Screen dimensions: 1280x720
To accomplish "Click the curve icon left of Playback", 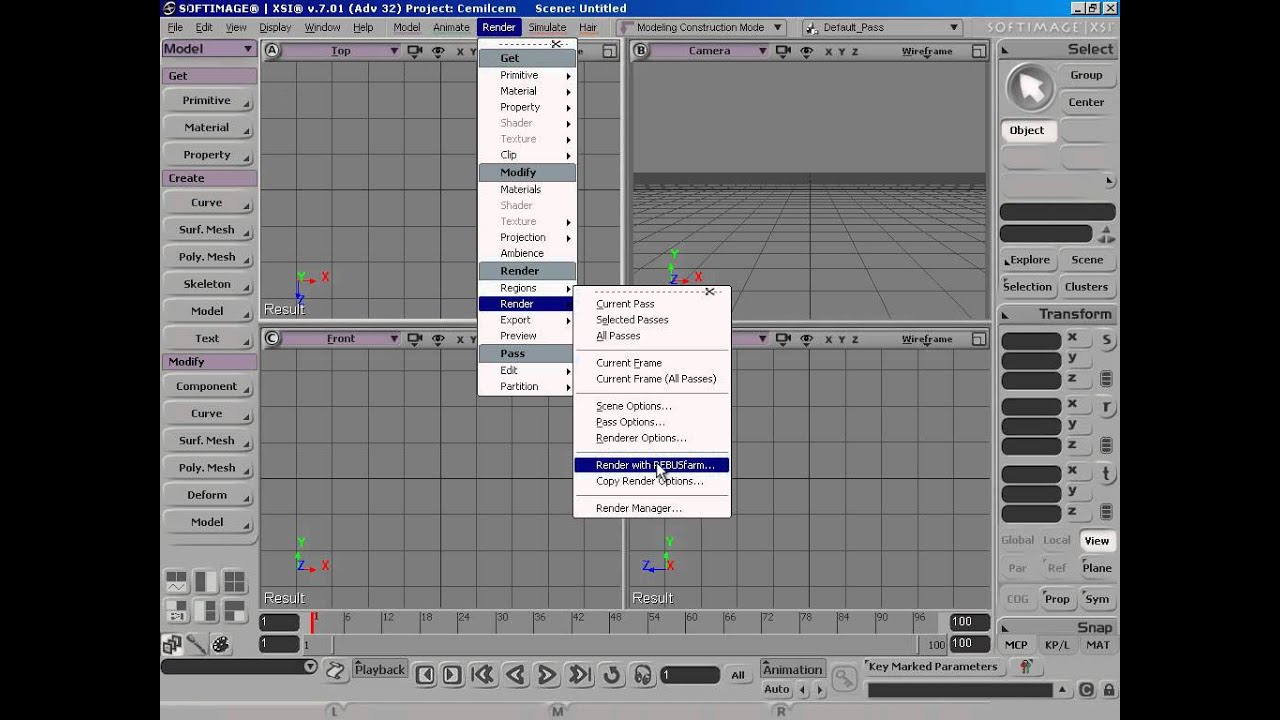I will coord(336,670).
